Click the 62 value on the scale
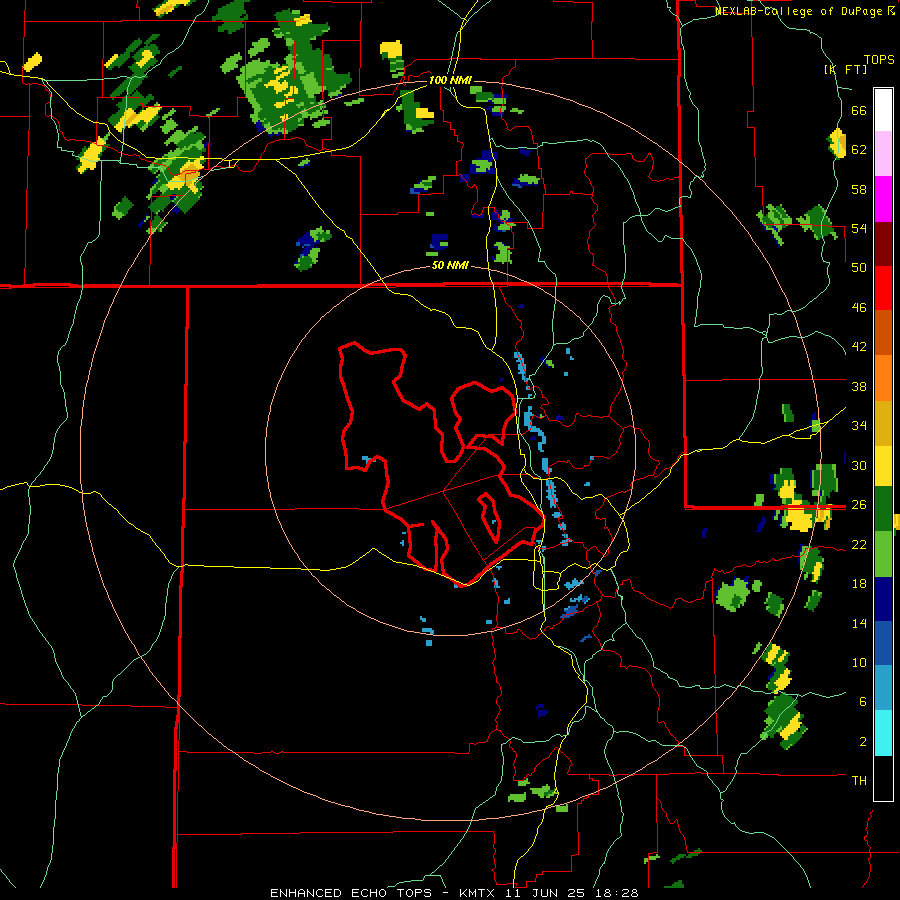 tap(859, 150)
